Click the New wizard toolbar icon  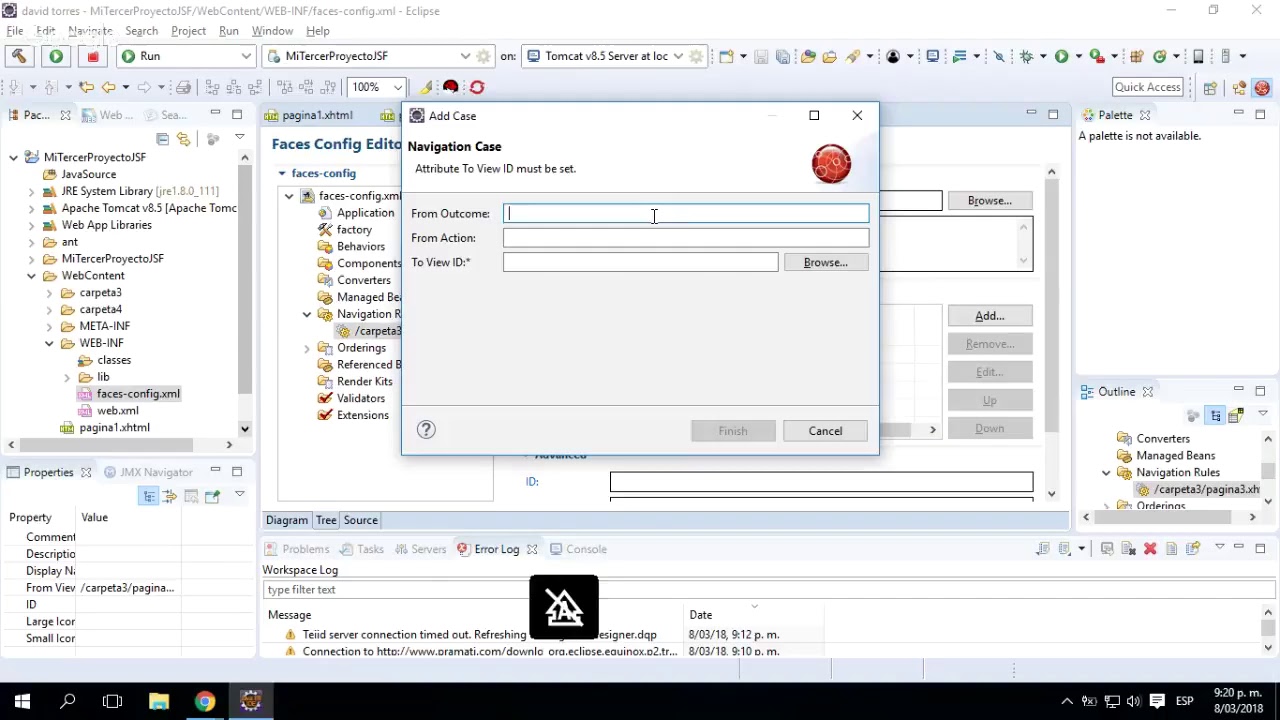coord(727,56)
